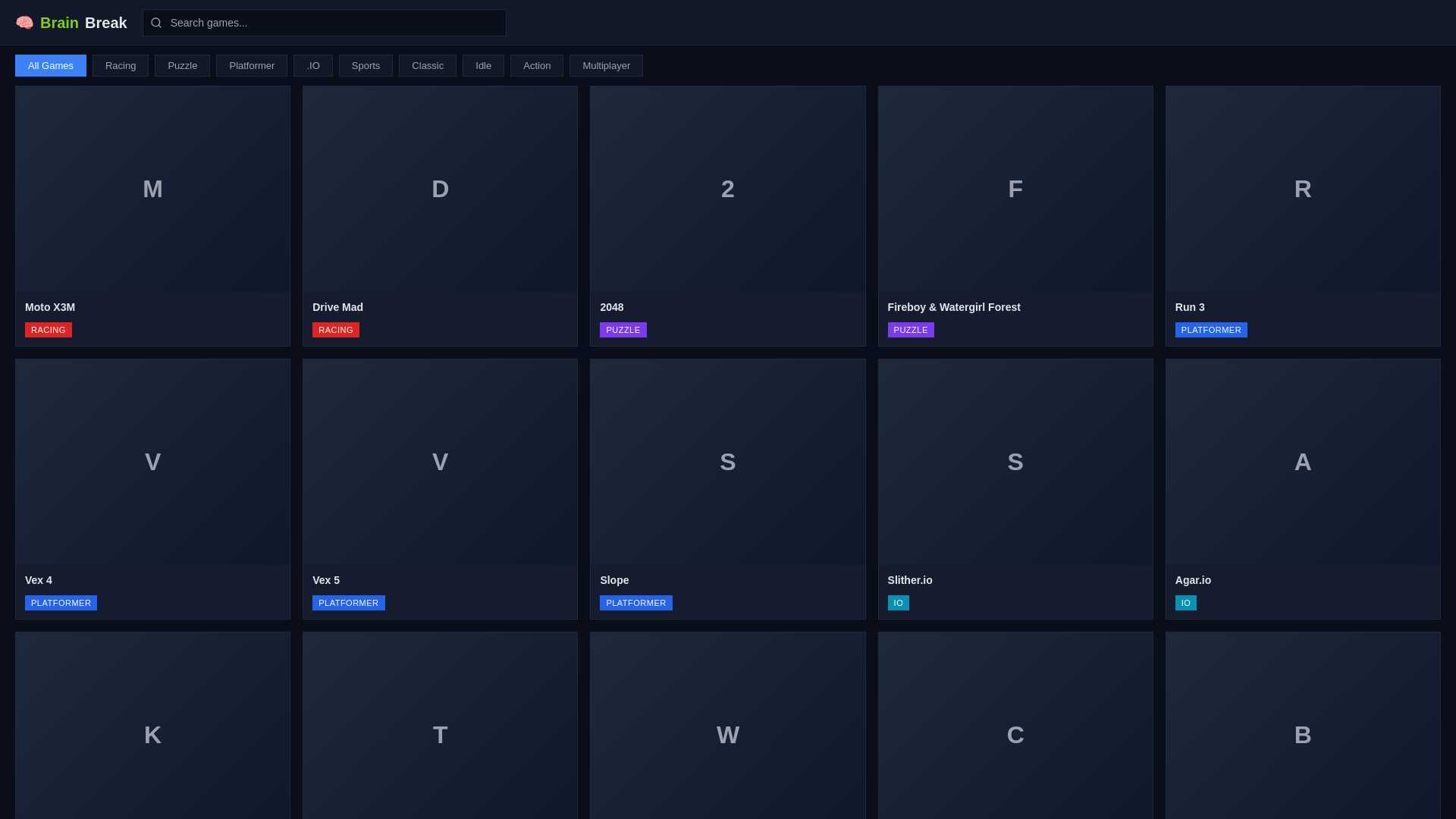
Task: Click the PUZZLE tag under 2048
Action: [x=623, y=330]
